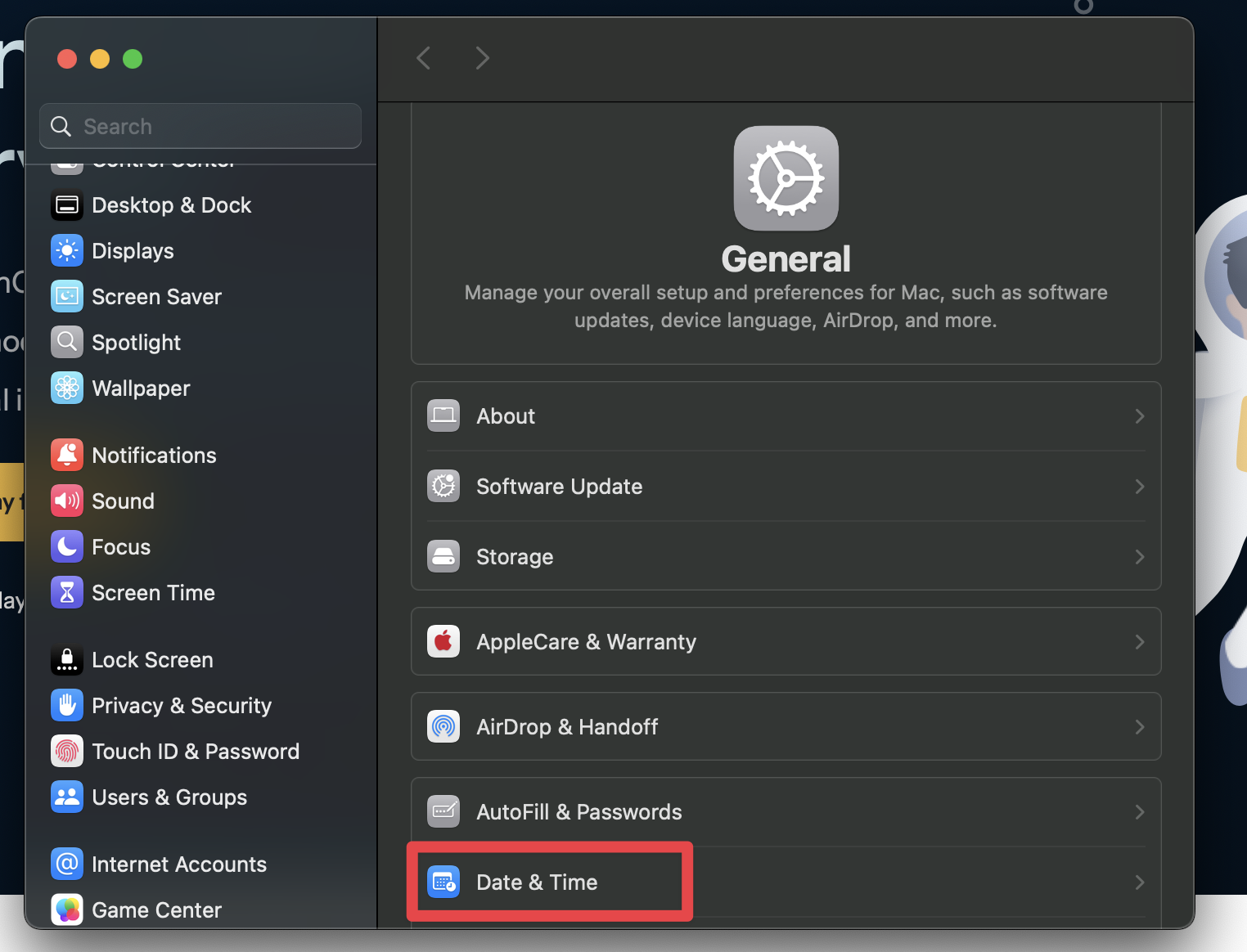Click the Focus moon icon
The width and height of the screenshot is (1247, 952).
pos(67,547)
